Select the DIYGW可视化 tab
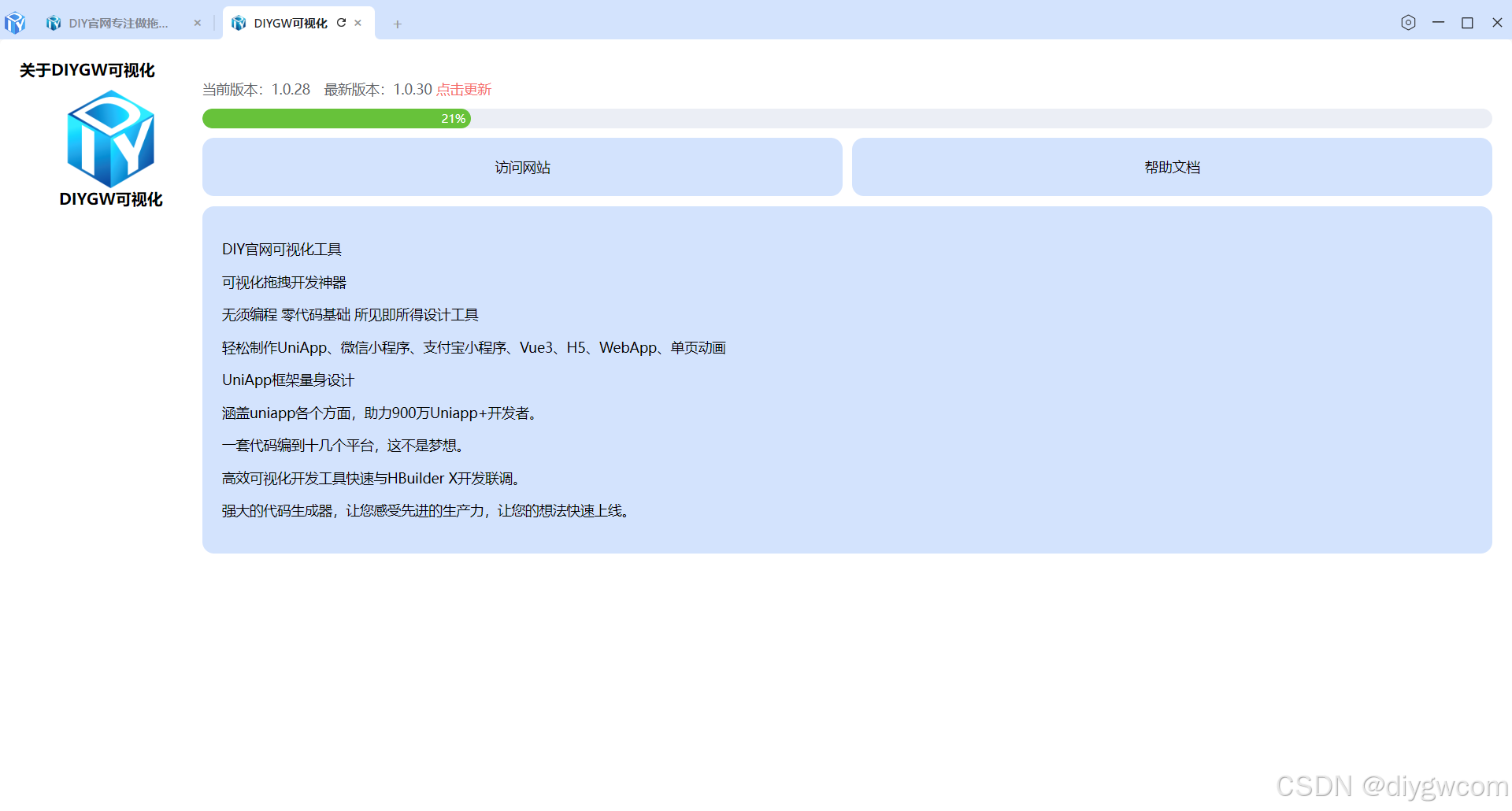 (291, 24)
